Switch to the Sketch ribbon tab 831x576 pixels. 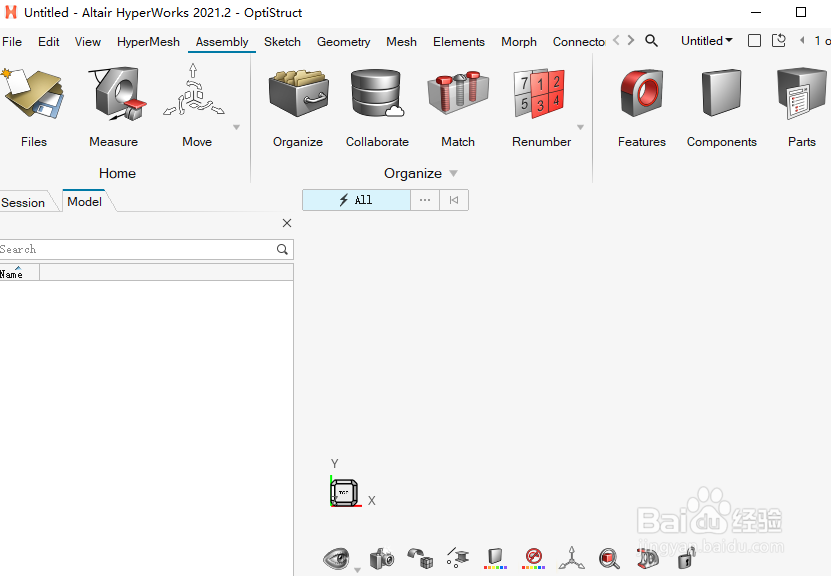[282, 42]
